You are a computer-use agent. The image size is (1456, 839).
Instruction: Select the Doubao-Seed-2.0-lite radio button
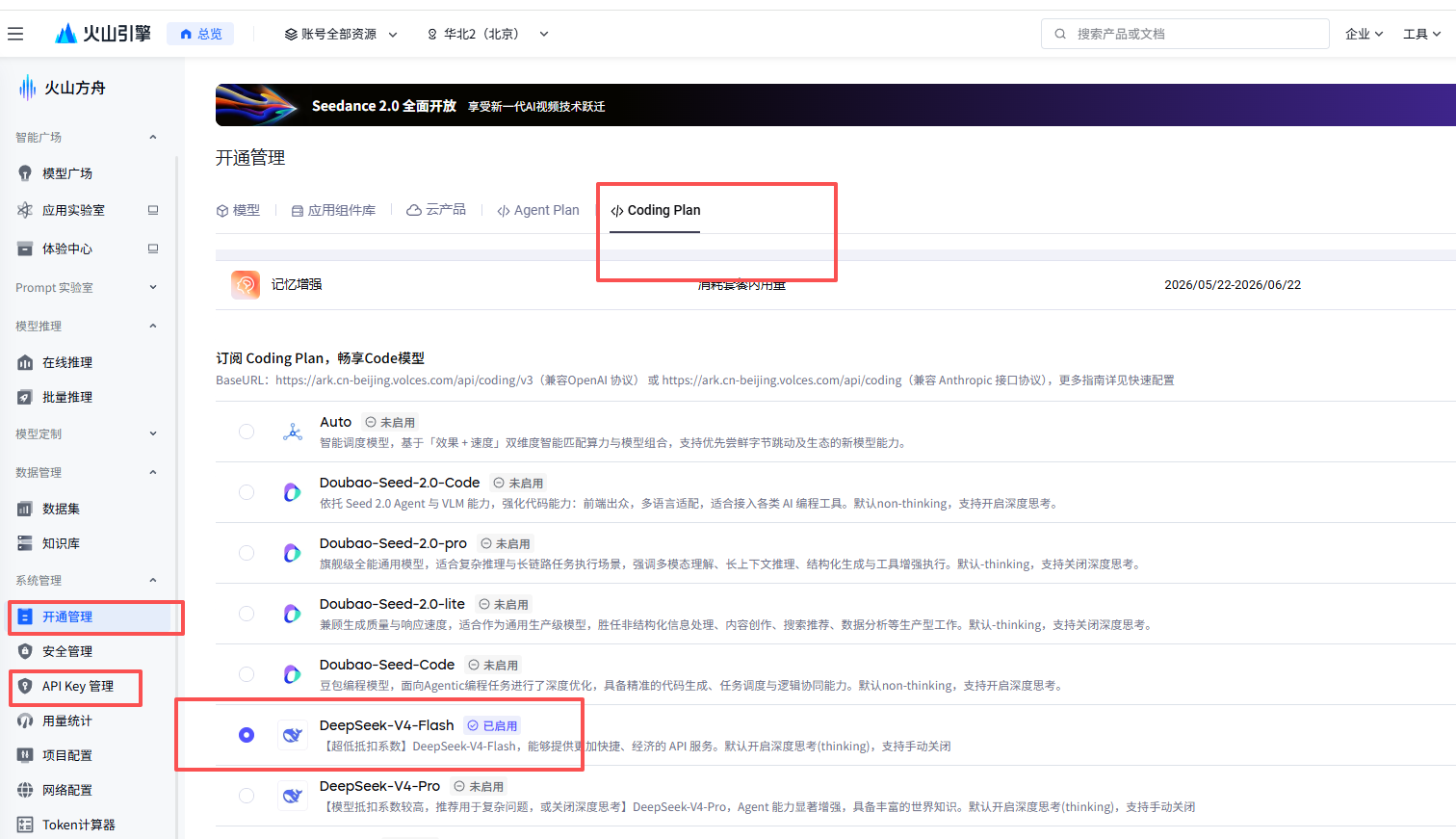247,614
